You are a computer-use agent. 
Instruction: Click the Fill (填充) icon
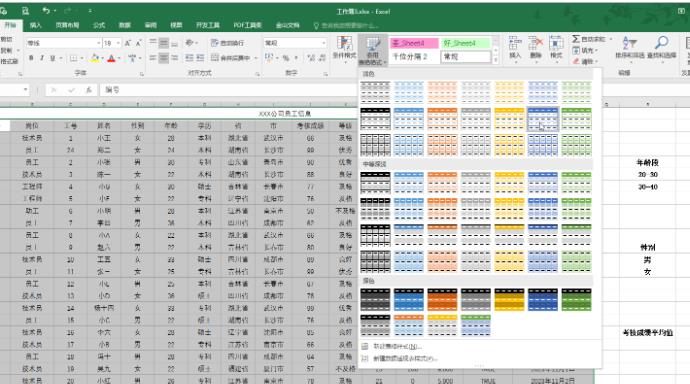pyautogui.click(x=576, y=51)
